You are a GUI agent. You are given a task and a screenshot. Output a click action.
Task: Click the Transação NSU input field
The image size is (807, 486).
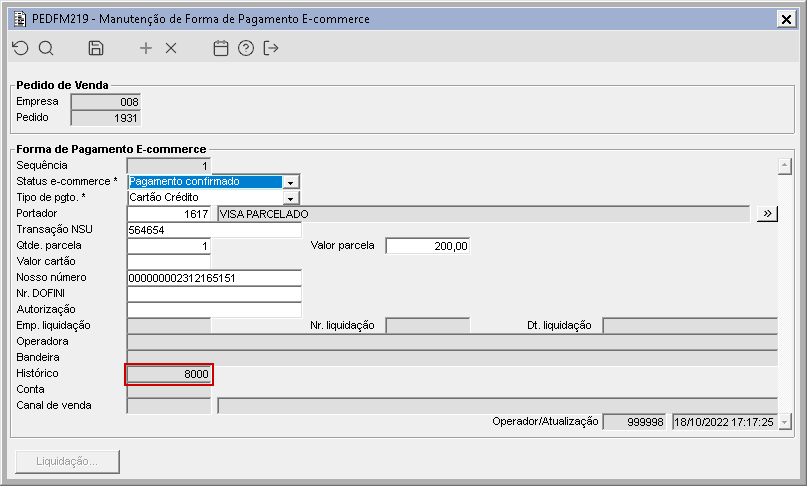[214, 230]
